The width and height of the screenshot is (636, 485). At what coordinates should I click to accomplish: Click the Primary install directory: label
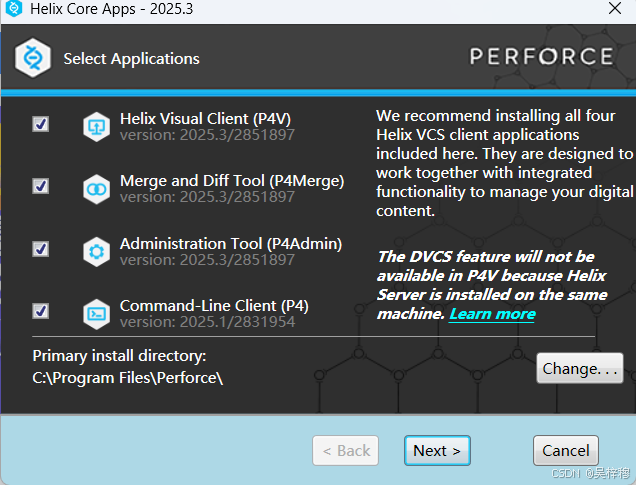tap(119, 356)
